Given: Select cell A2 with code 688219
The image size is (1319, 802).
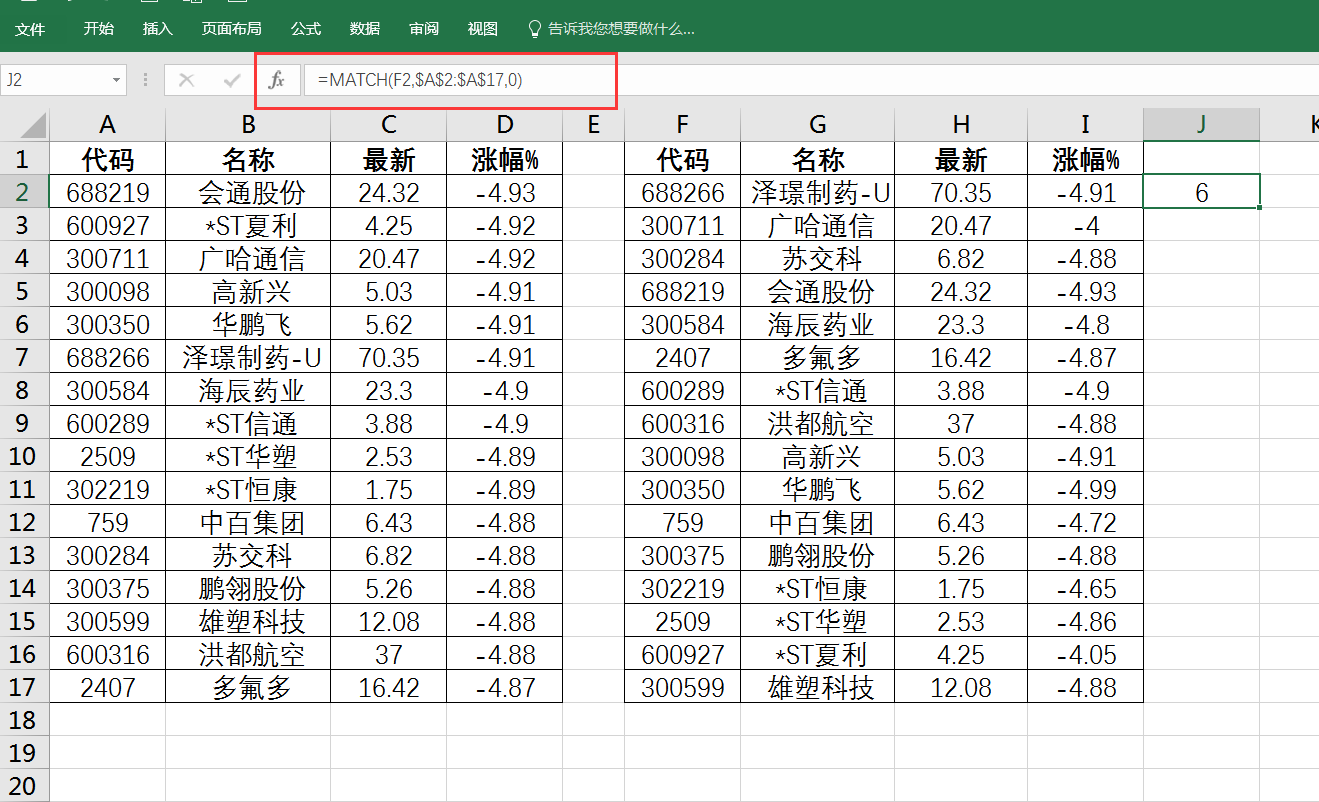Looking at the screenshot, I should (108, 192).
